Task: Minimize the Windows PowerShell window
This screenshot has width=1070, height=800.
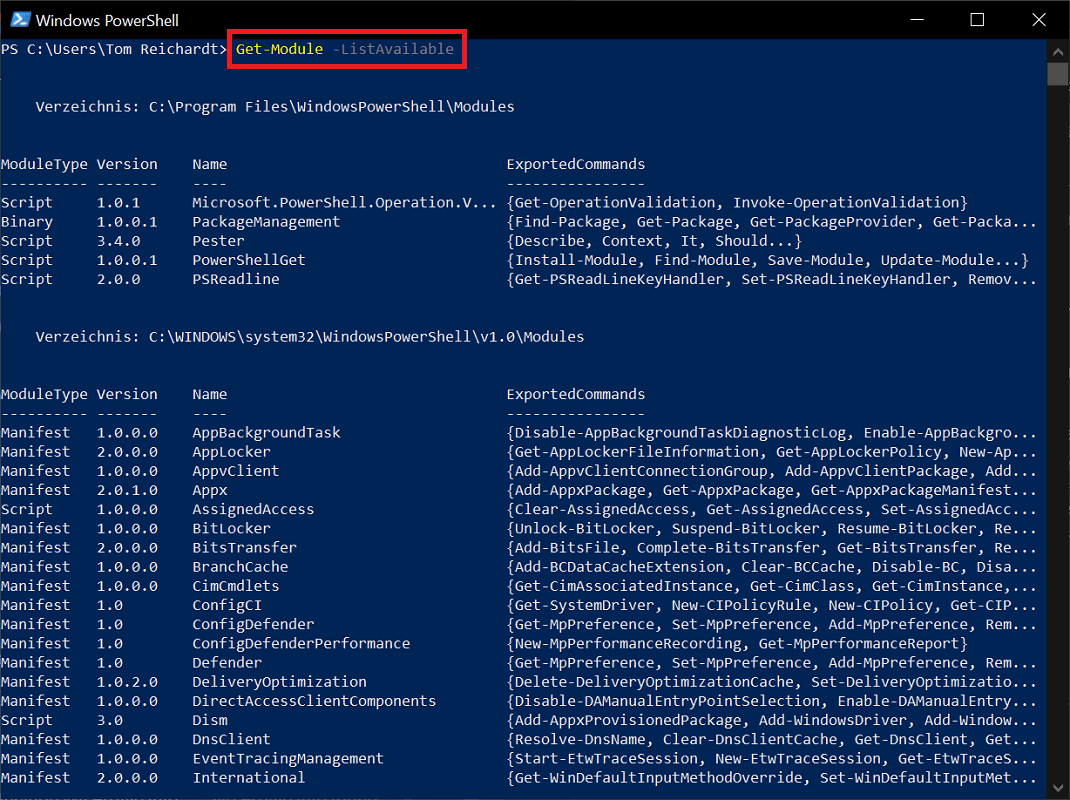Action: [917, 20]
